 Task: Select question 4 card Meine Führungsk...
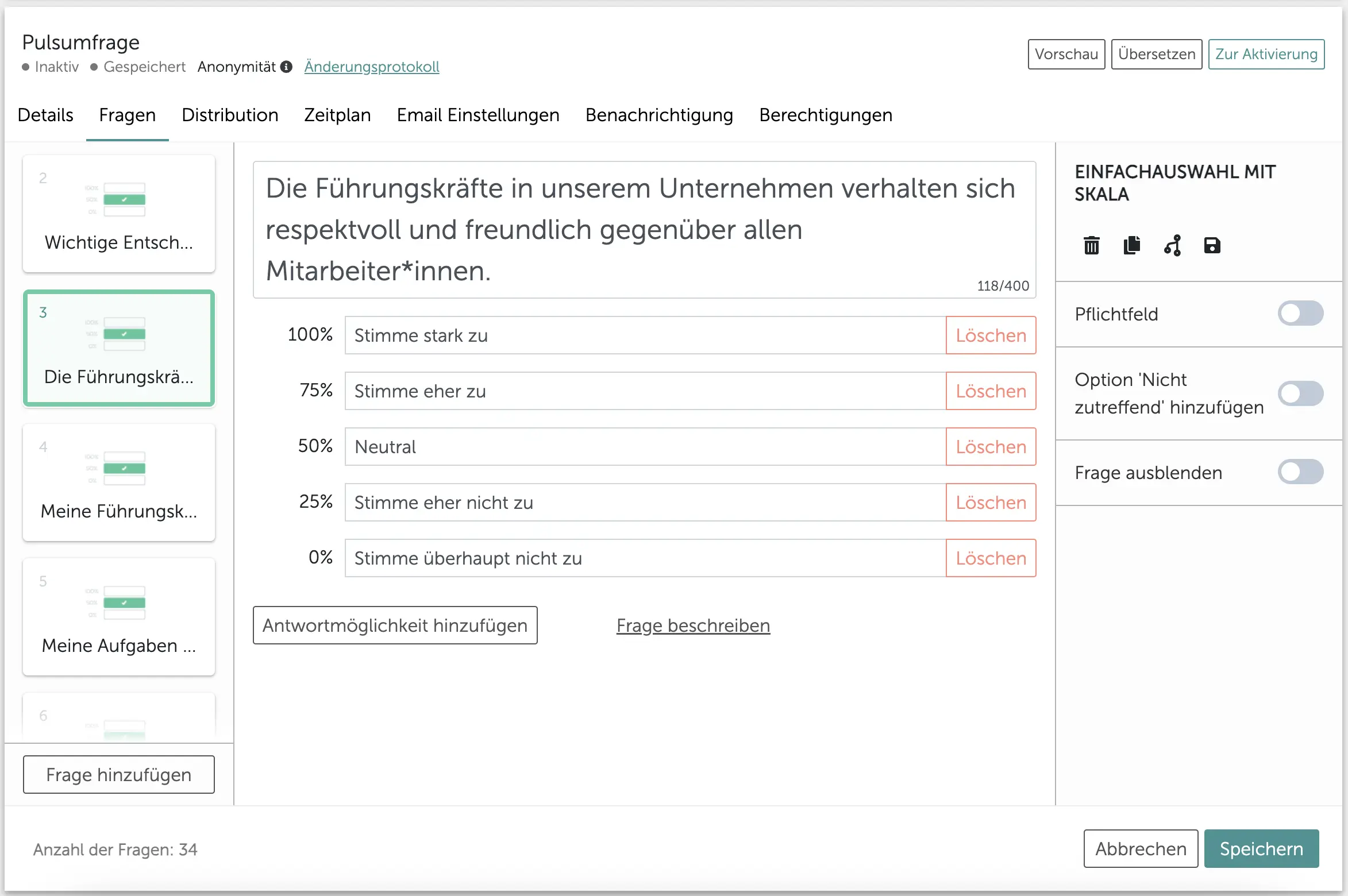pyautogui.click(x=119, y=482)
